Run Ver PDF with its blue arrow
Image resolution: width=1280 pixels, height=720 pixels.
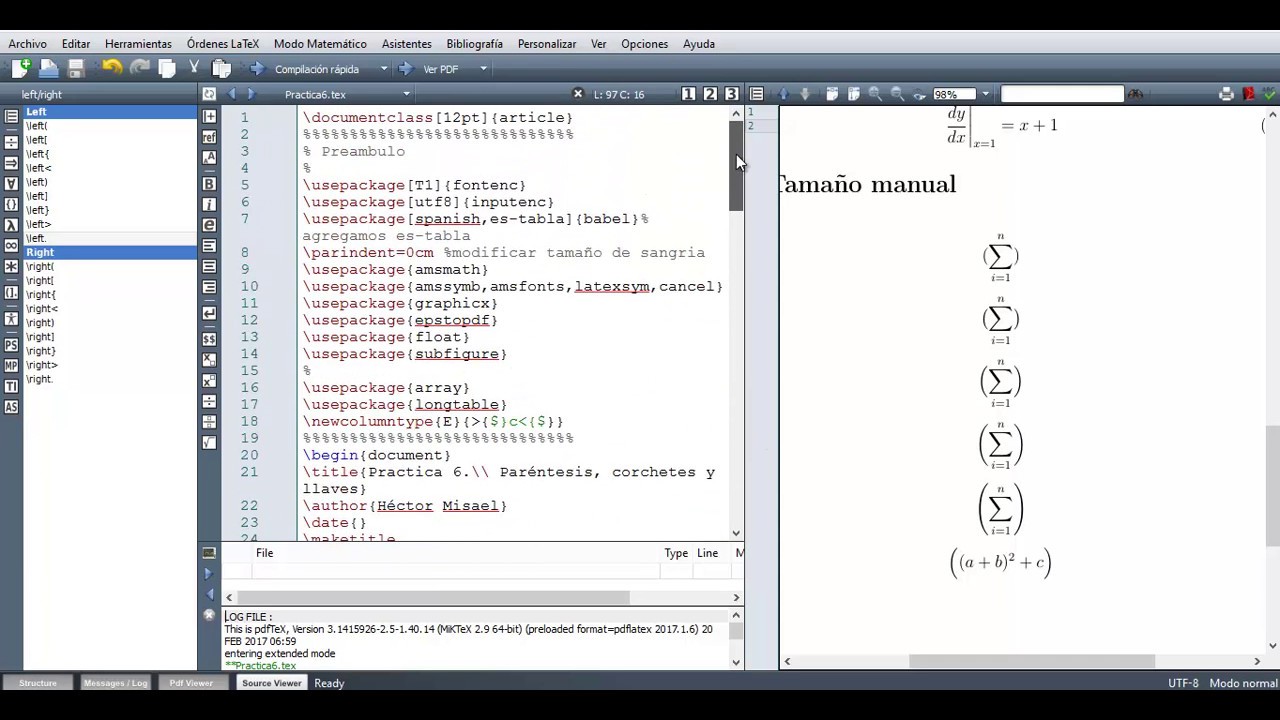coord(405,68)
